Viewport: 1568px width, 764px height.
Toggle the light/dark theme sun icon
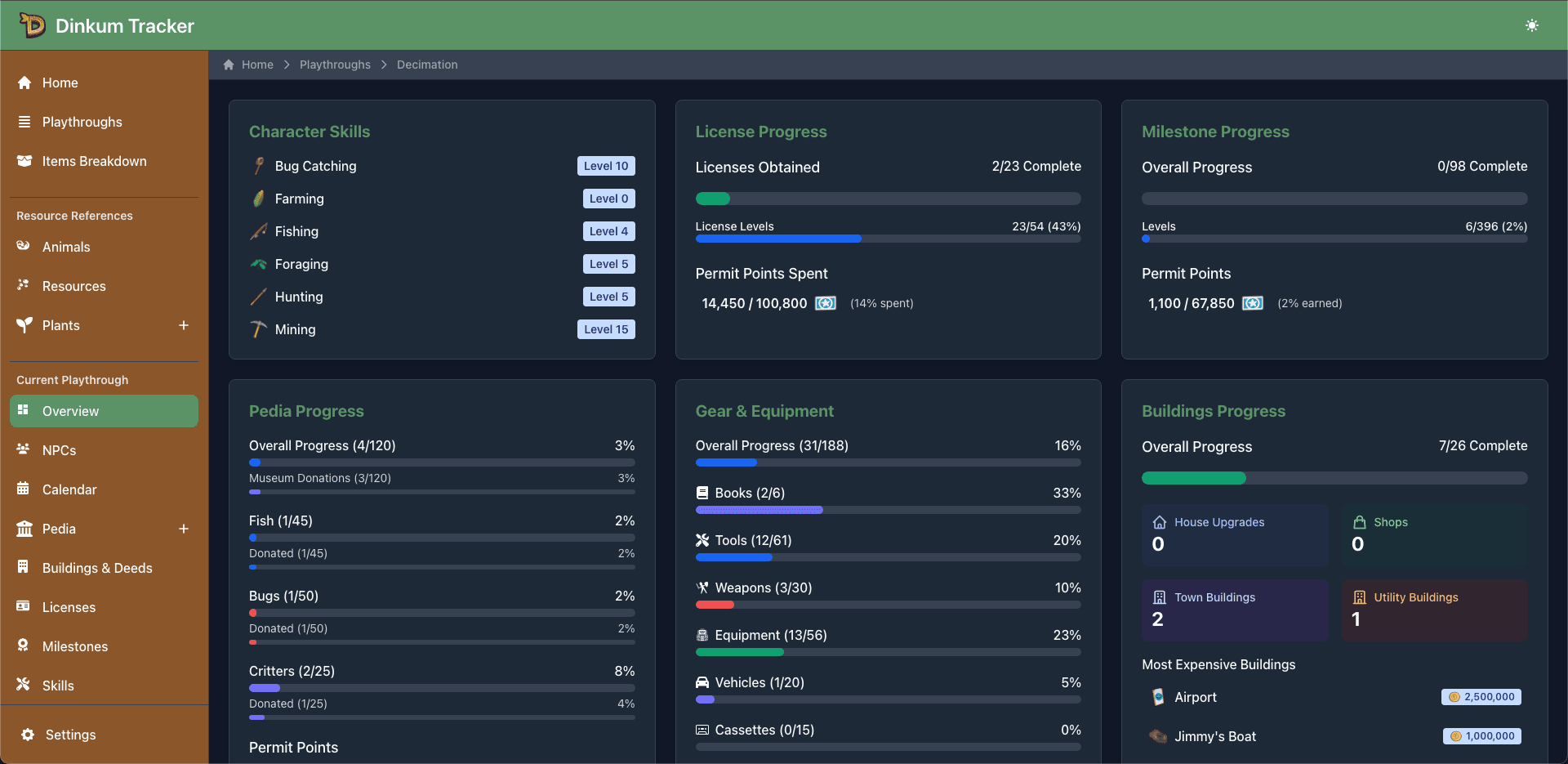(1531, 25)
